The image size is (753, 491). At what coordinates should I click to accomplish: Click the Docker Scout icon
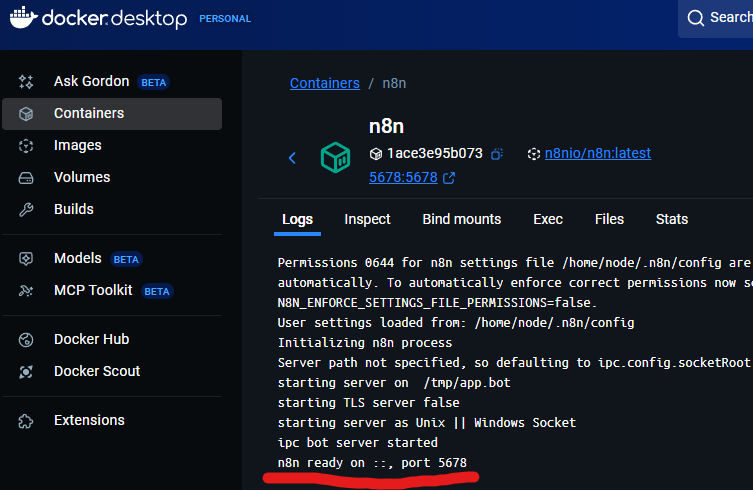[x=26, y=372]
